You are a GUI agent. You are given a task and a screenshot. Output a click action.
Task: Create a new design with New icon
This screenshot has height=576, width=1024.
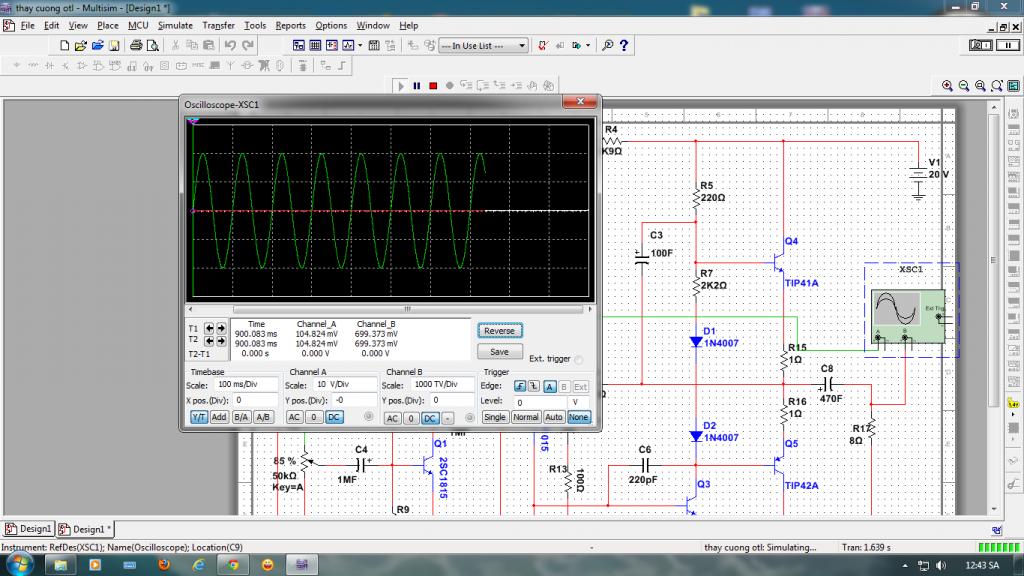point(64,46)
